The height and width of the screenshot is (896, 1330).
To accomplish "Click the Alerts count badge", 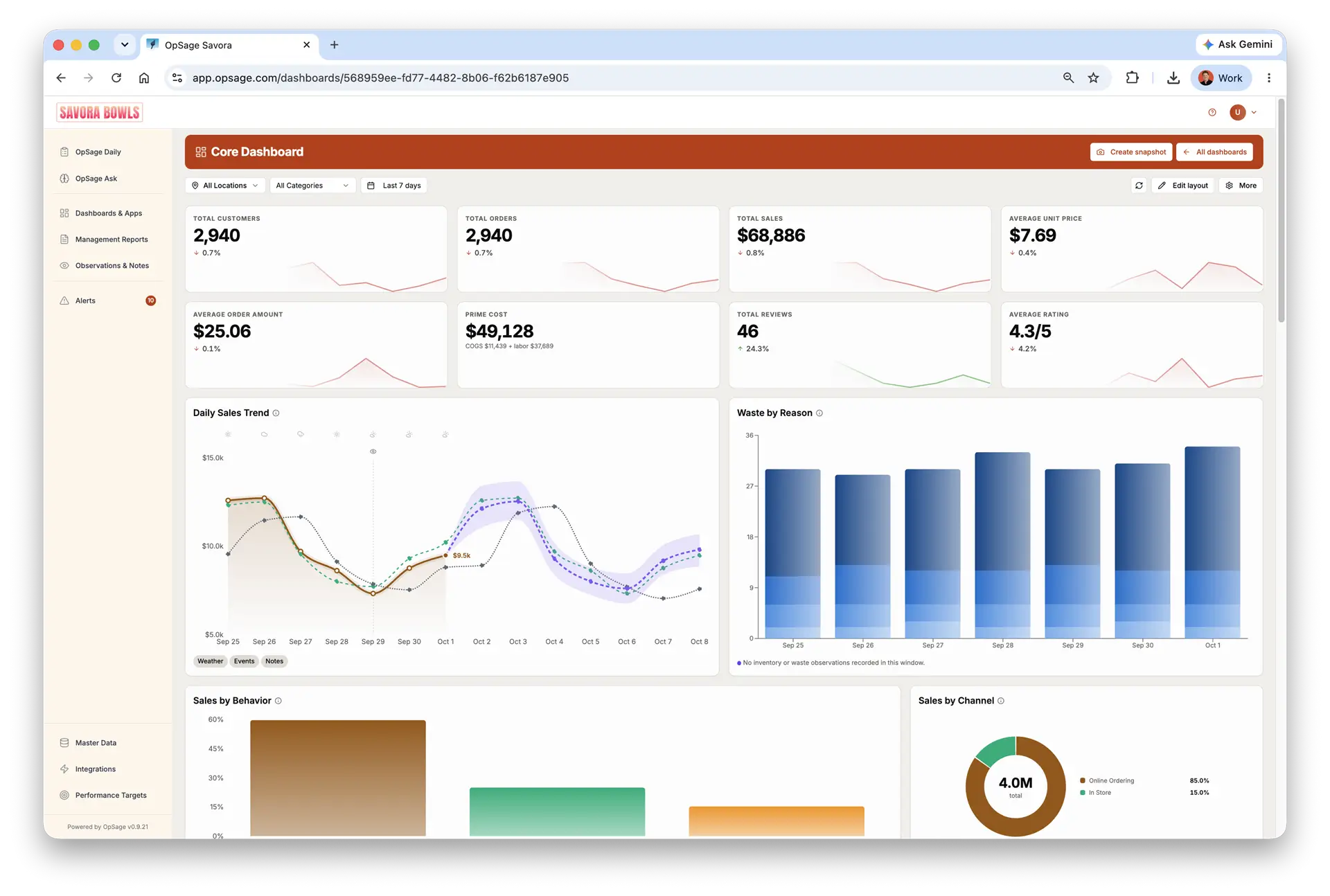I will 150,300.
